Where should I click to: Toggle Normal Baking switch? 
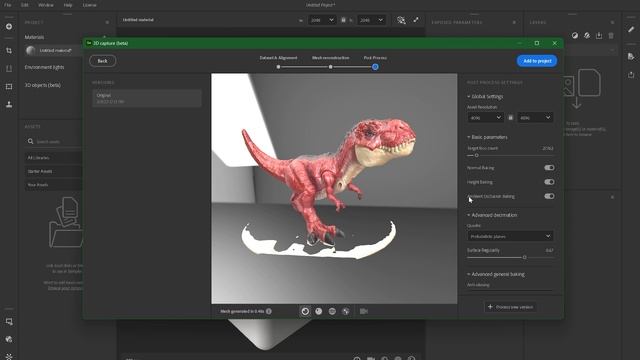pos(549,168)
